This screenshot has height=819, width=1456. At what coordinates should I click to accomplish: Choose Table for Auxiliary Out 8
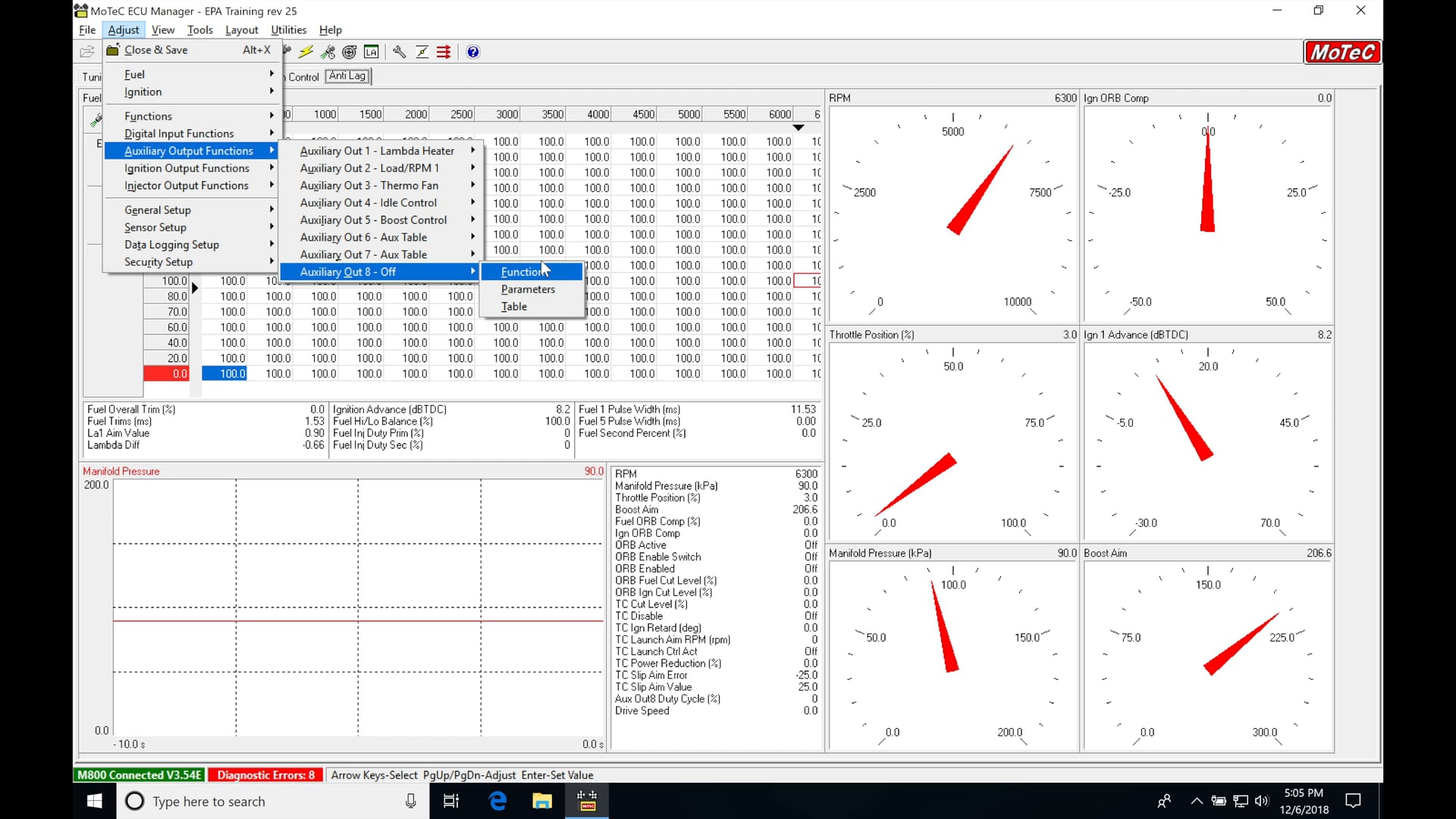[x=513, y=306]
